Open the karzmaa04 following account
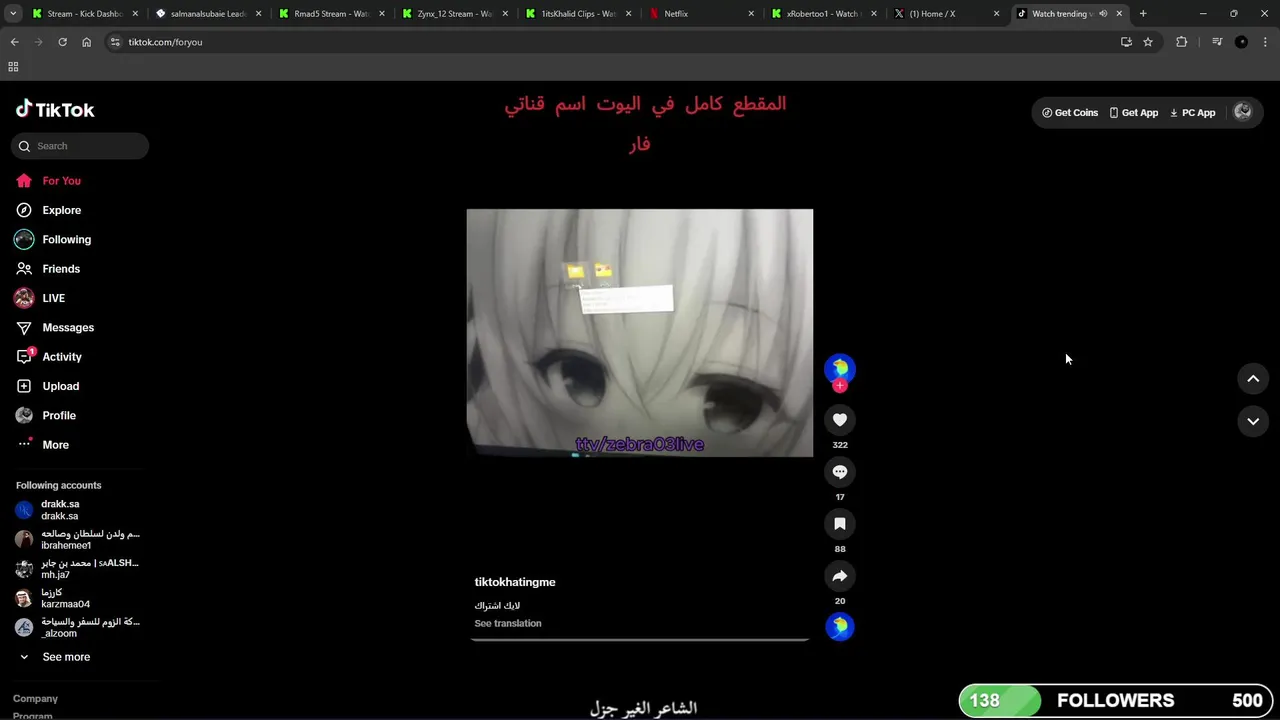This screenshot has width=1280, height=720. (x=80, y=598)
